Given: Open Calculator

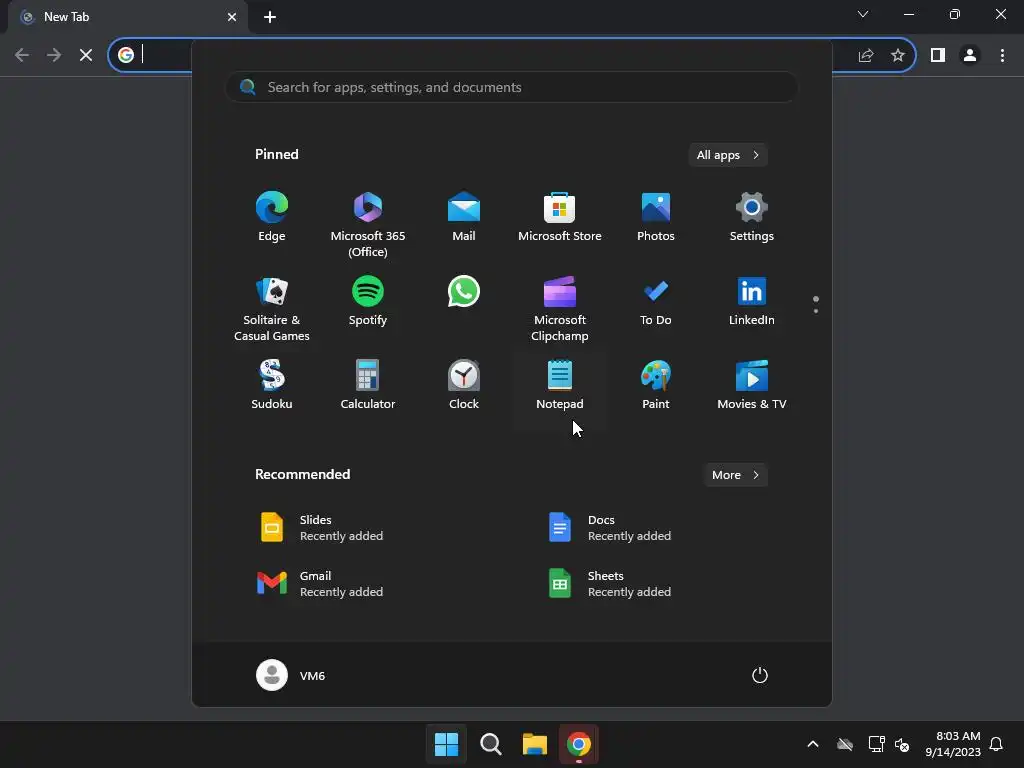Looking at the screenshot, I should (x=368, y=385).
